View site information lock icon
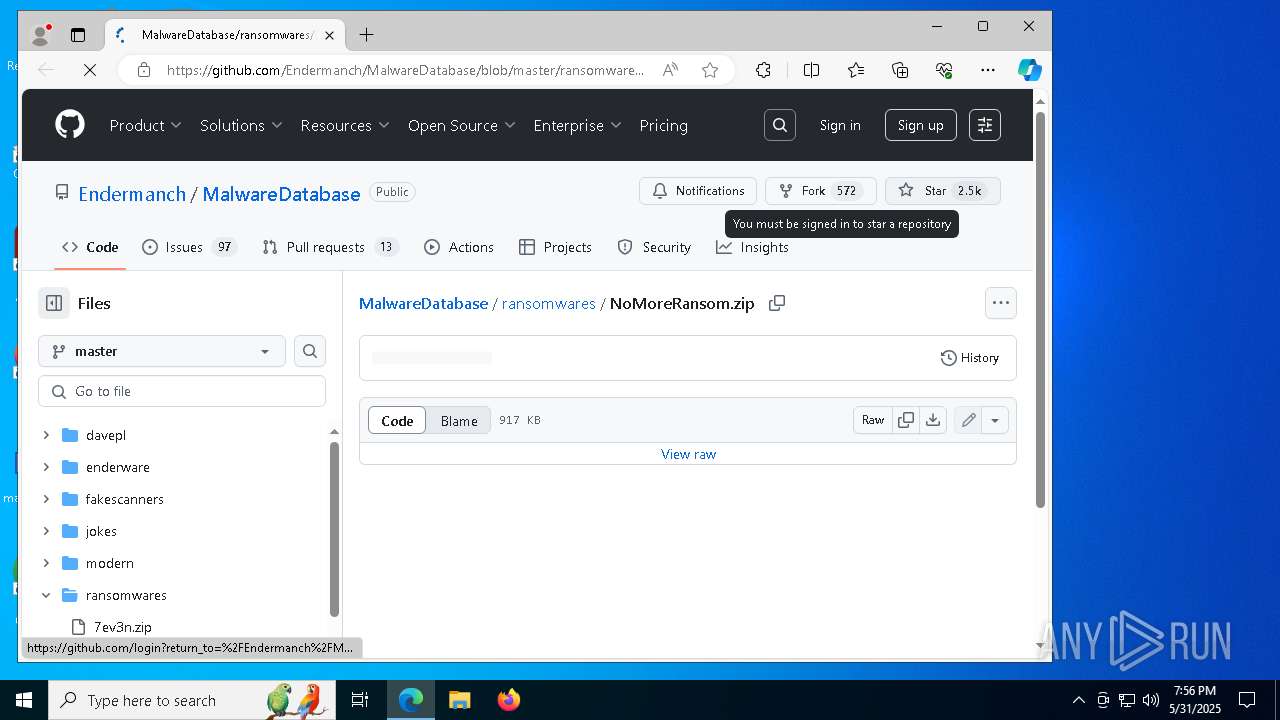1280x720 pixels. click(144, 70)
